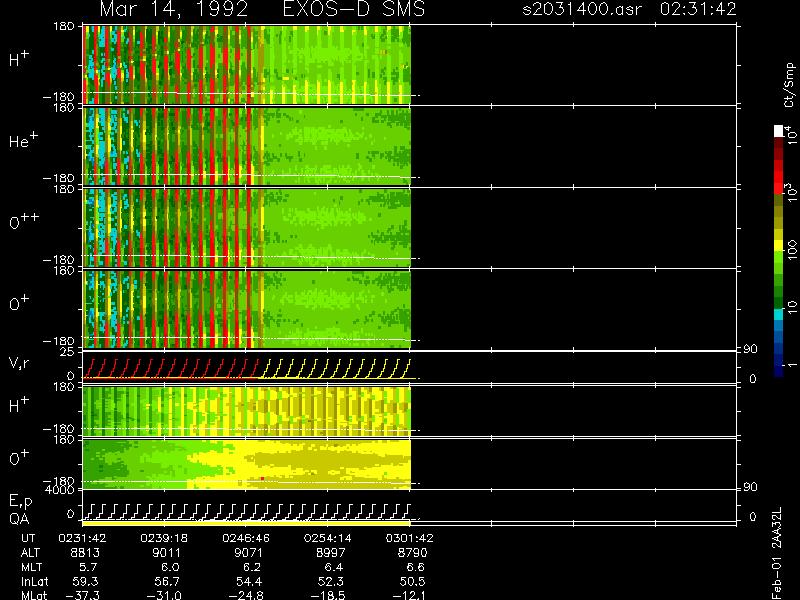Image resolution: width=800 pixels, height=600 pixels.
Task: Click inside the O++ spectrogram panel
Action: point(246,228)
